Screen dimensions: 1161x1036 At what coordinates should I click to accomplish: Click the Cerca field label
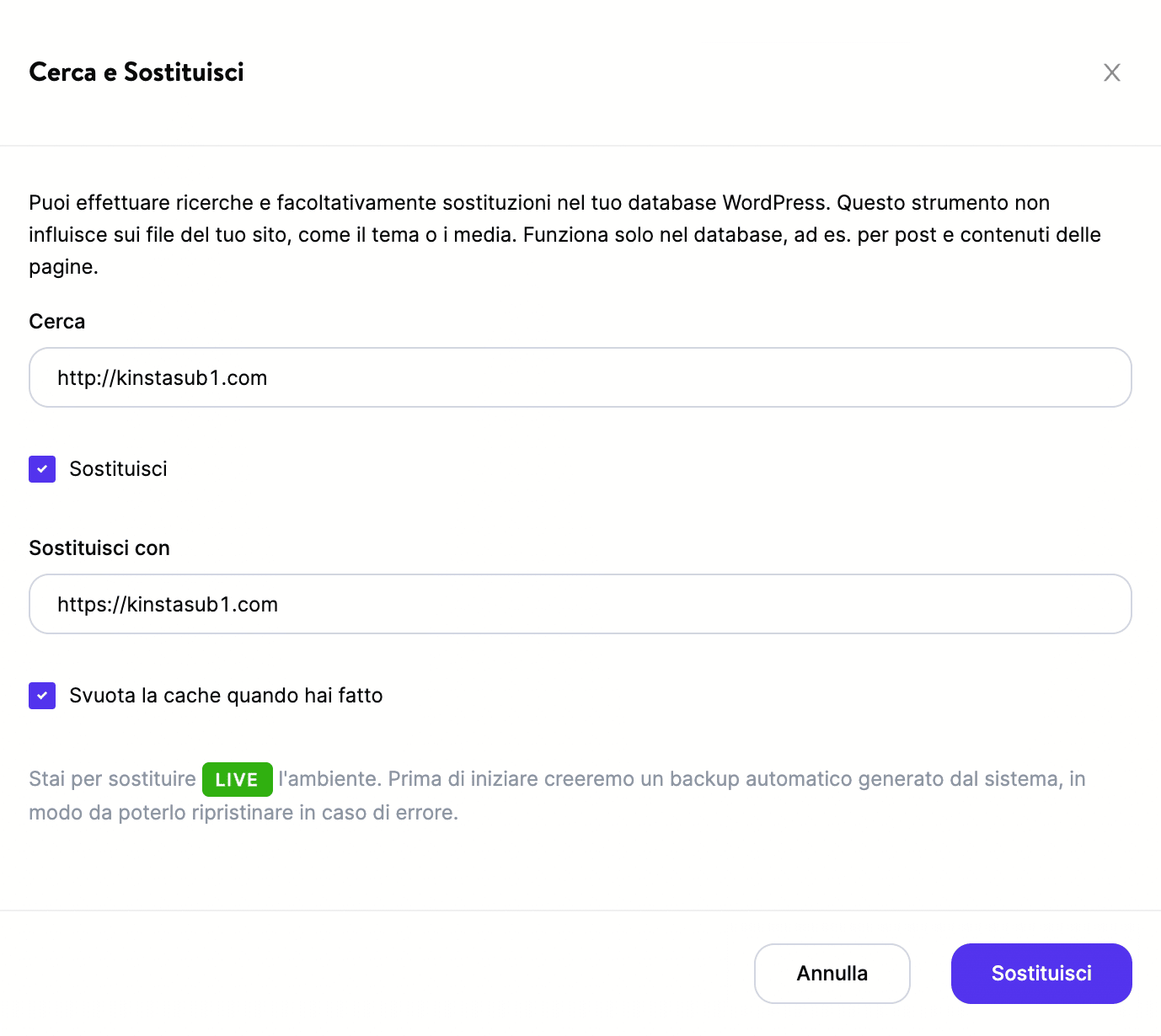pos(57,322)
